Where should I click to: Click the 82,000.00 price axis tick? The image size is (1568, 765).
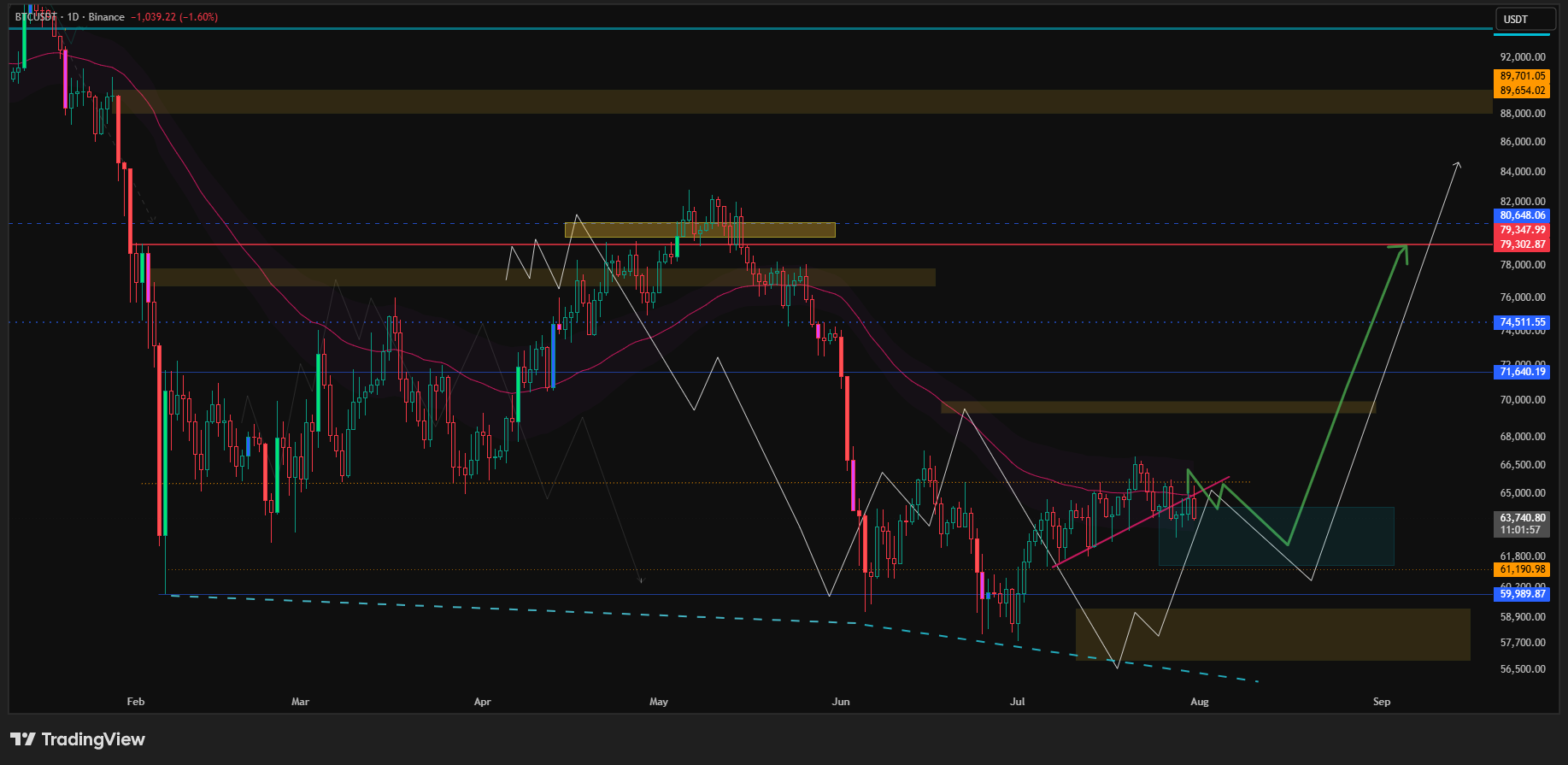coord(1523,202)
